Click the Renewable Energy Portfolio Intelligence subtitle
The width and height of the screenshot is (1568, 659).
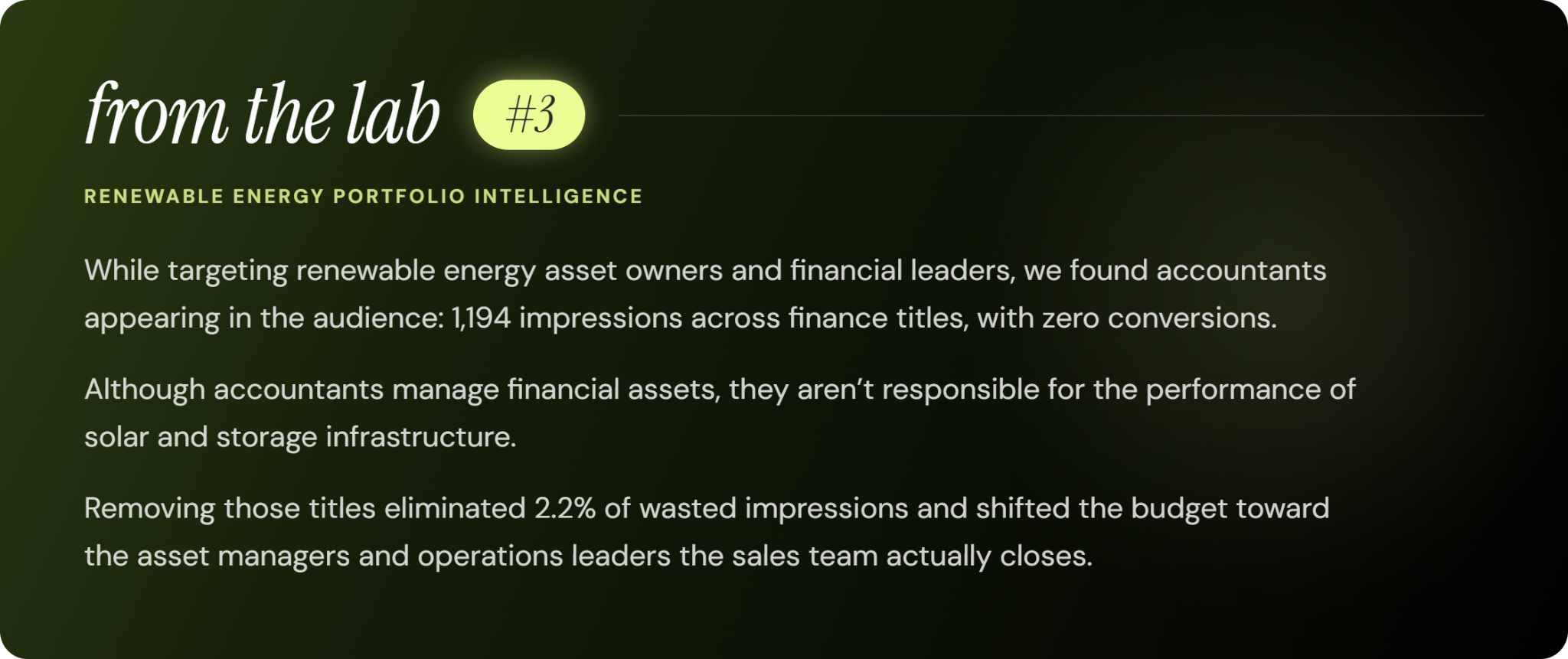coord(363,197)
